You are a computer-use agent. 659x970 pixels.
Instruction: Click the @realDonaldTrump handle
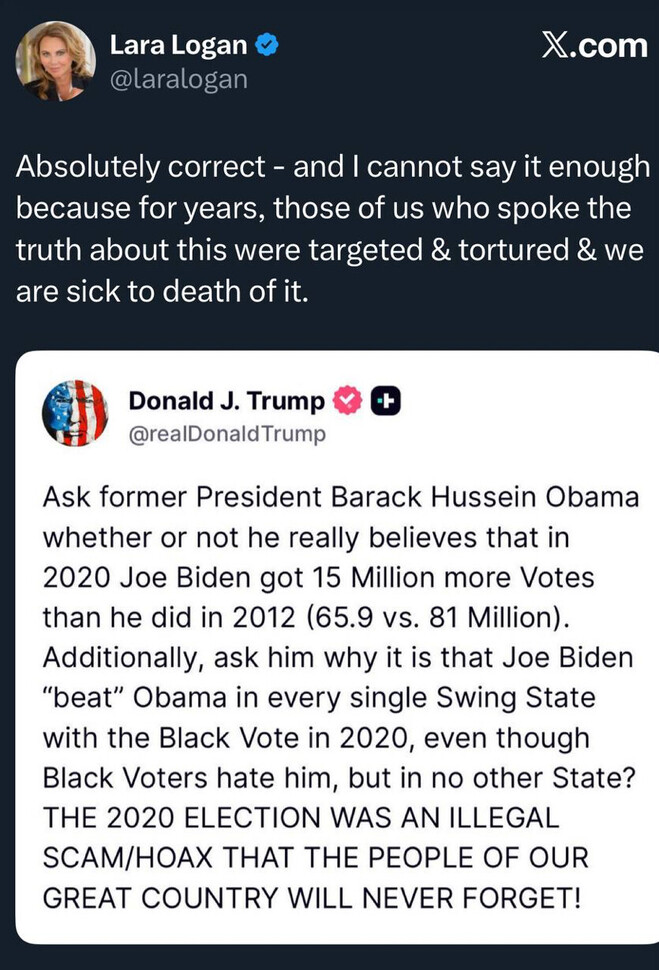tap(227, 434)
